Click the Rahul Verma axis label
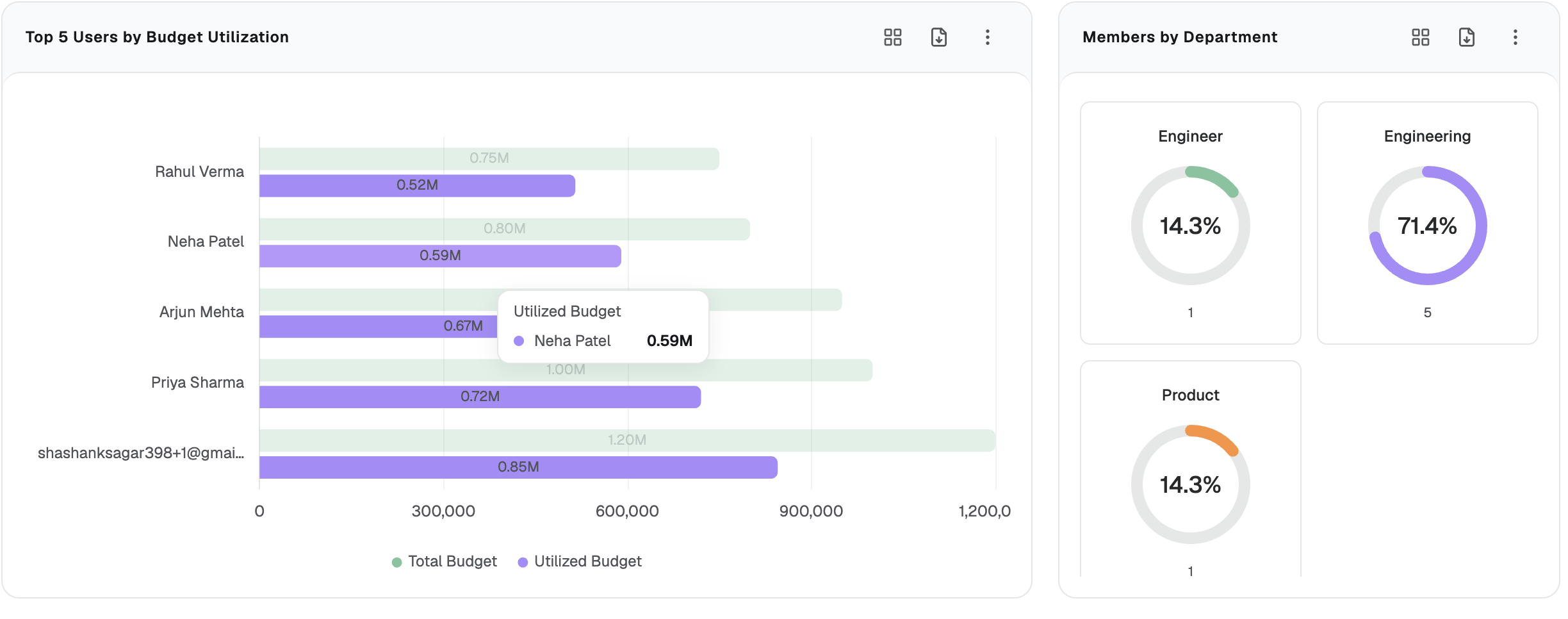The height and width of the screenshot is (619, 1568). tap(199, 172)
